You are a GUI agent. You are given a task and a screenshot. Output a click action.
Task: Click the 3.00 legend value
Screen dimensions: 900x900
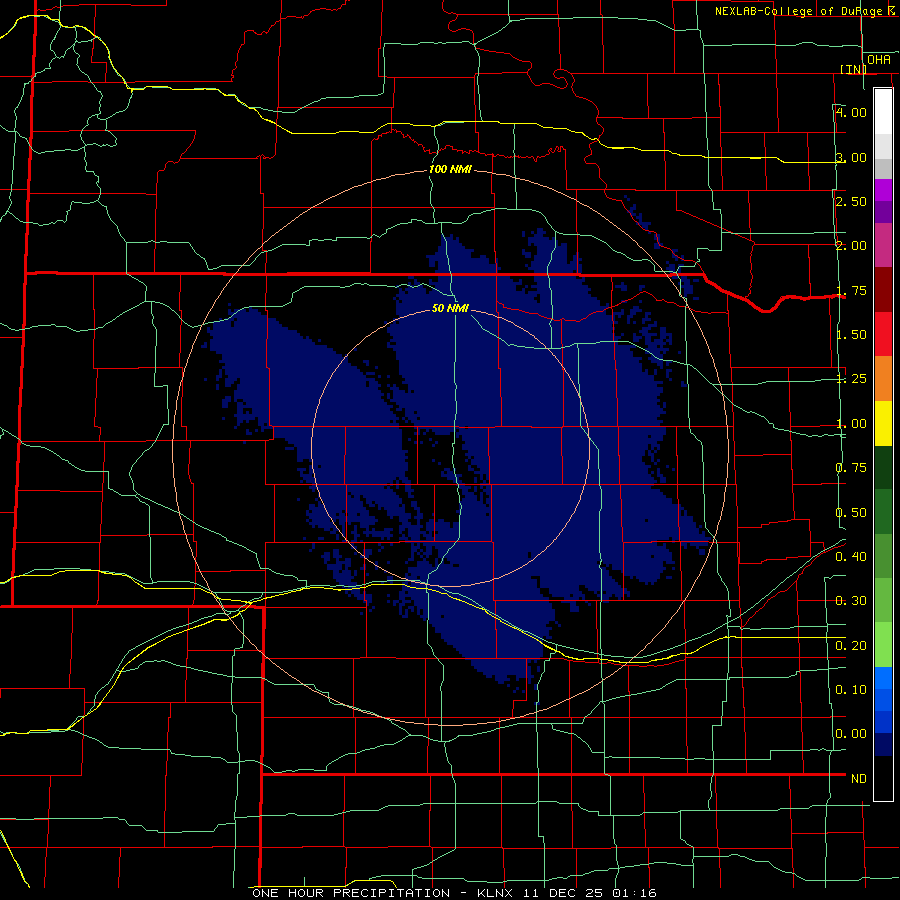(851, 157)
